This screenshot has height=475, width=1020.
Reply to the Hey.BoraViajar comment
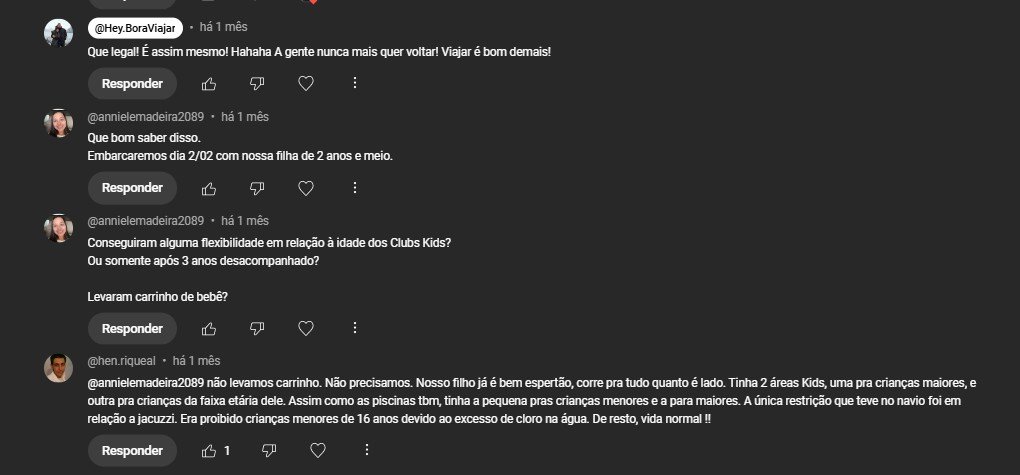pos(132,84)
